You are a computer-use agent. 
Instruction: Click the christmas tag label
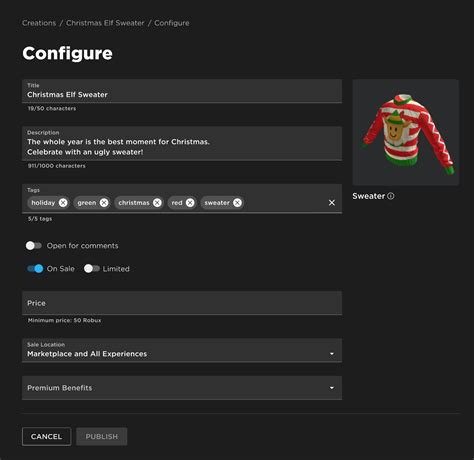point(134,203)
